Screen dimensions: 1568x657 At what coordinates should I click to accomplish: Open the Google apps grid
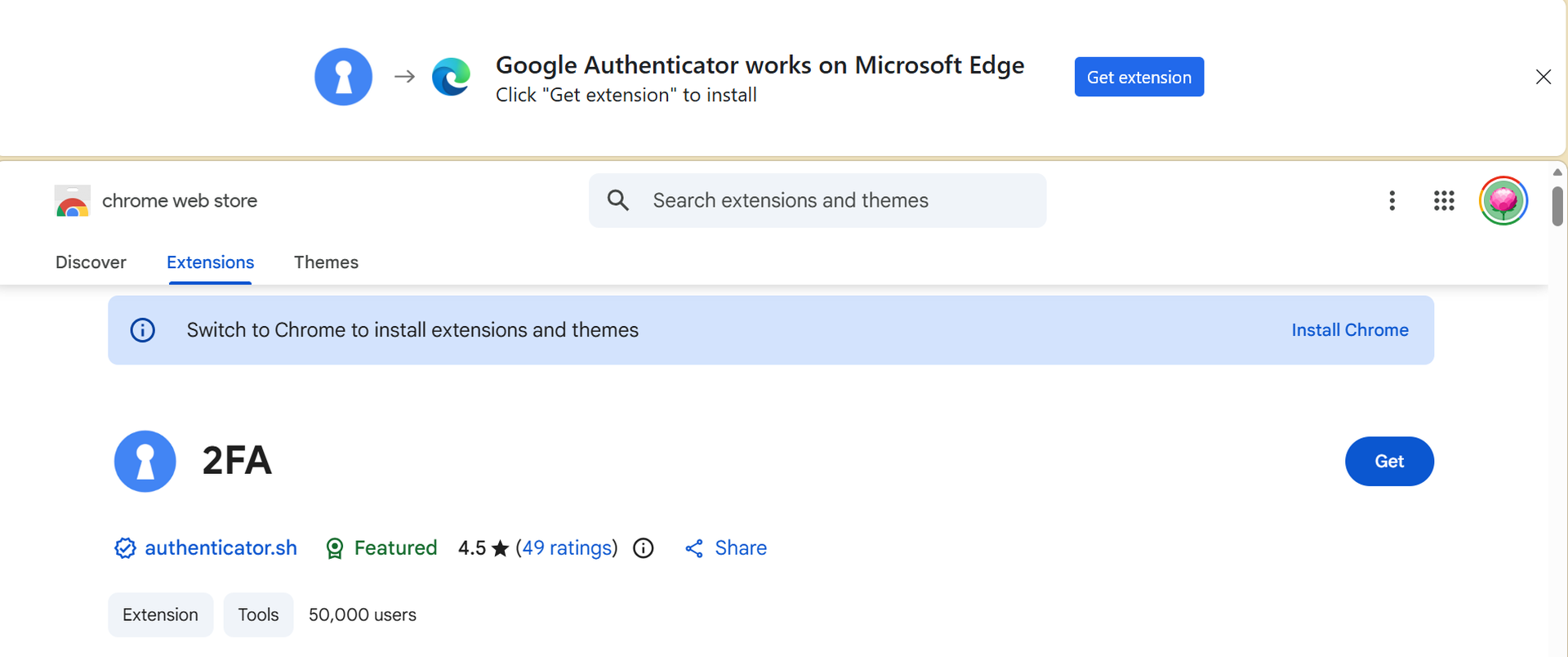(1443, 201)
